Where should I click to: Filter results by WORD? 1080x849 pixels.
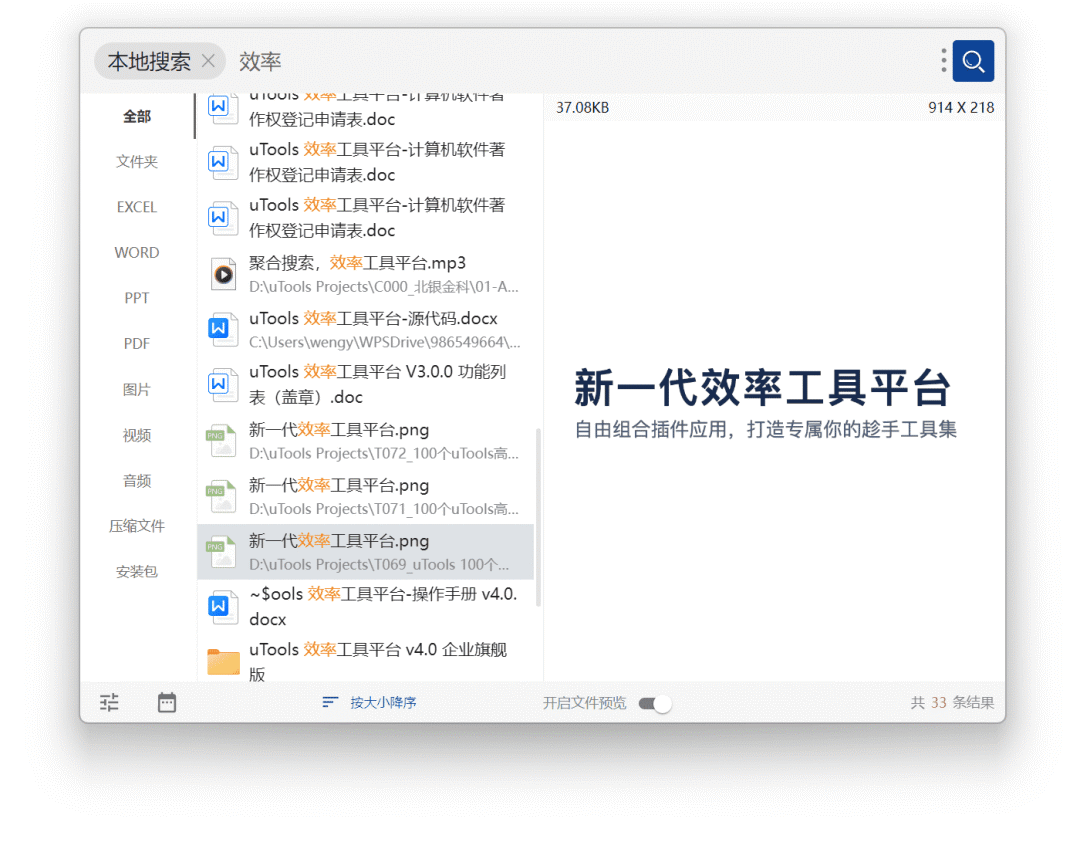(137, 253)
